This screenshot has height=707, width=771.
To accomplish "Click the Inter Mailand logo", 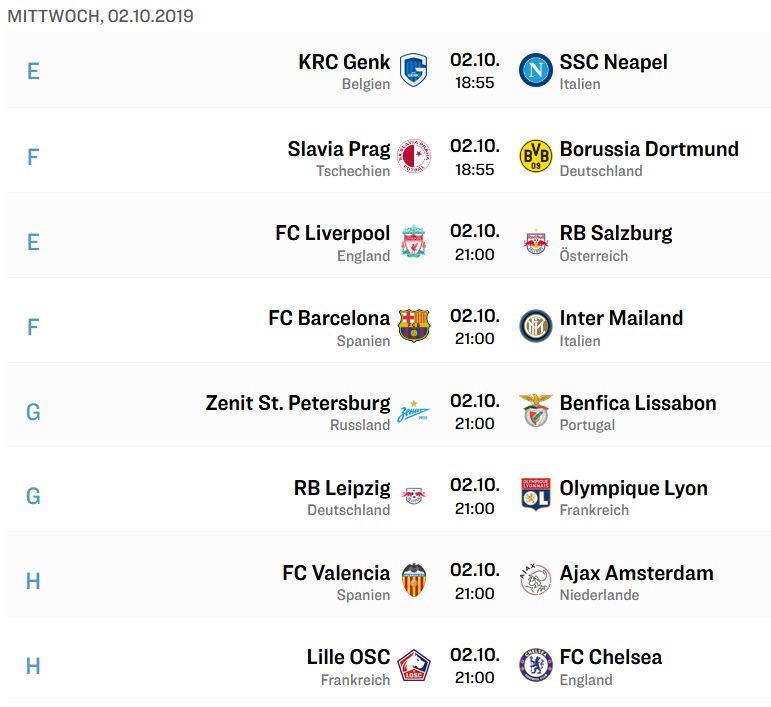I will tap(535, 326).
